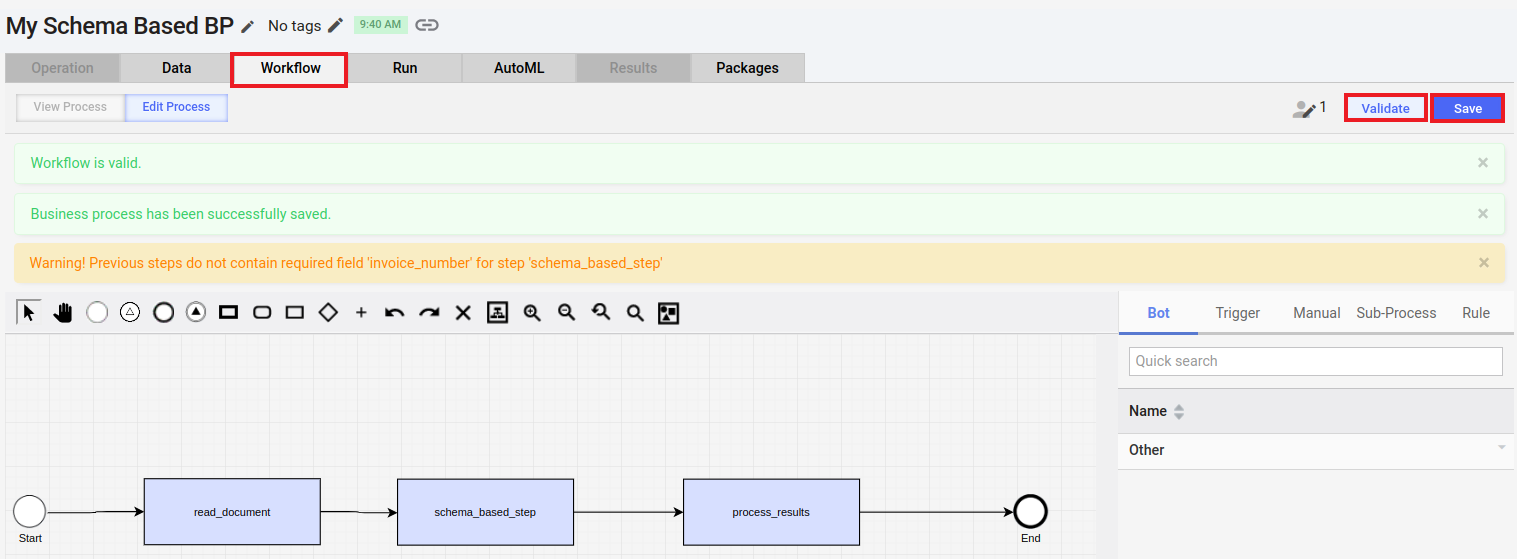
Task: Click the 'No tags' label
Action: coord(294,26)
